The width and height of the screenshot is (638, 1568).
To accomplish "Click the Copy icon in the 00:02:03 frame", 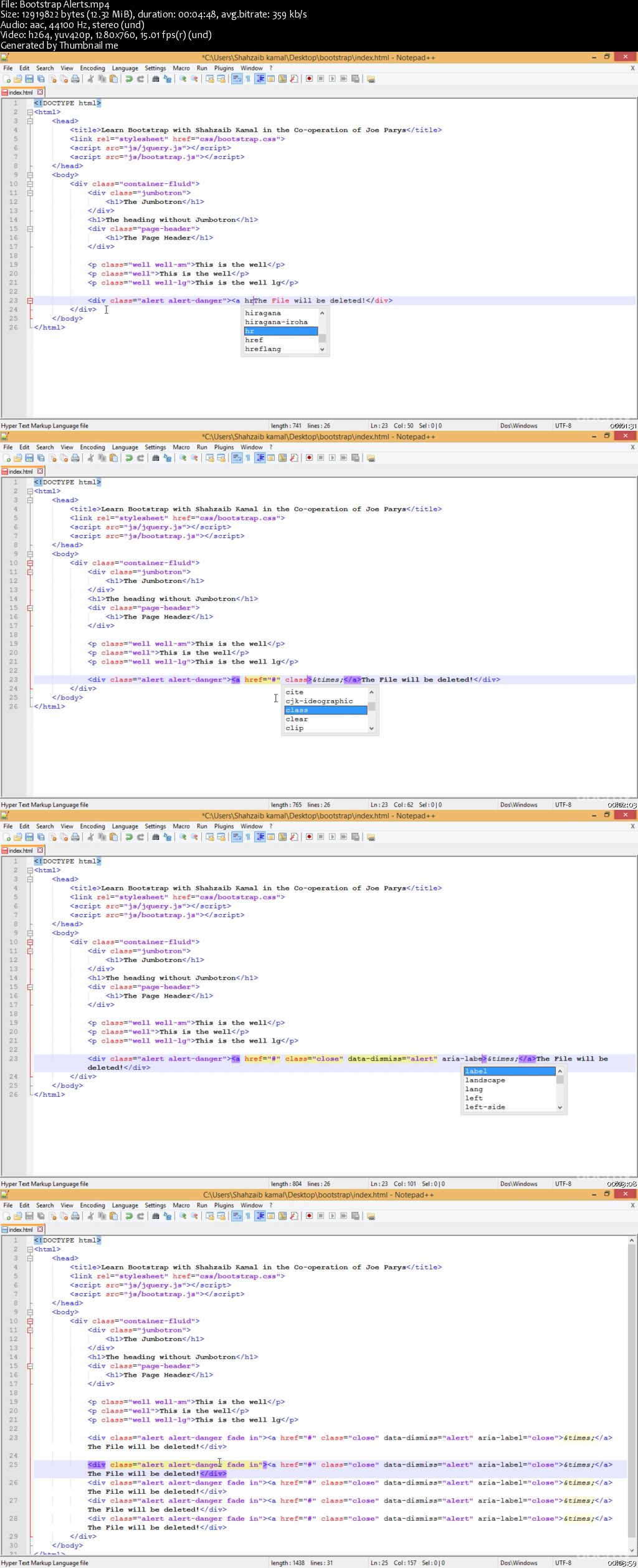I will [x=102, y=458].
